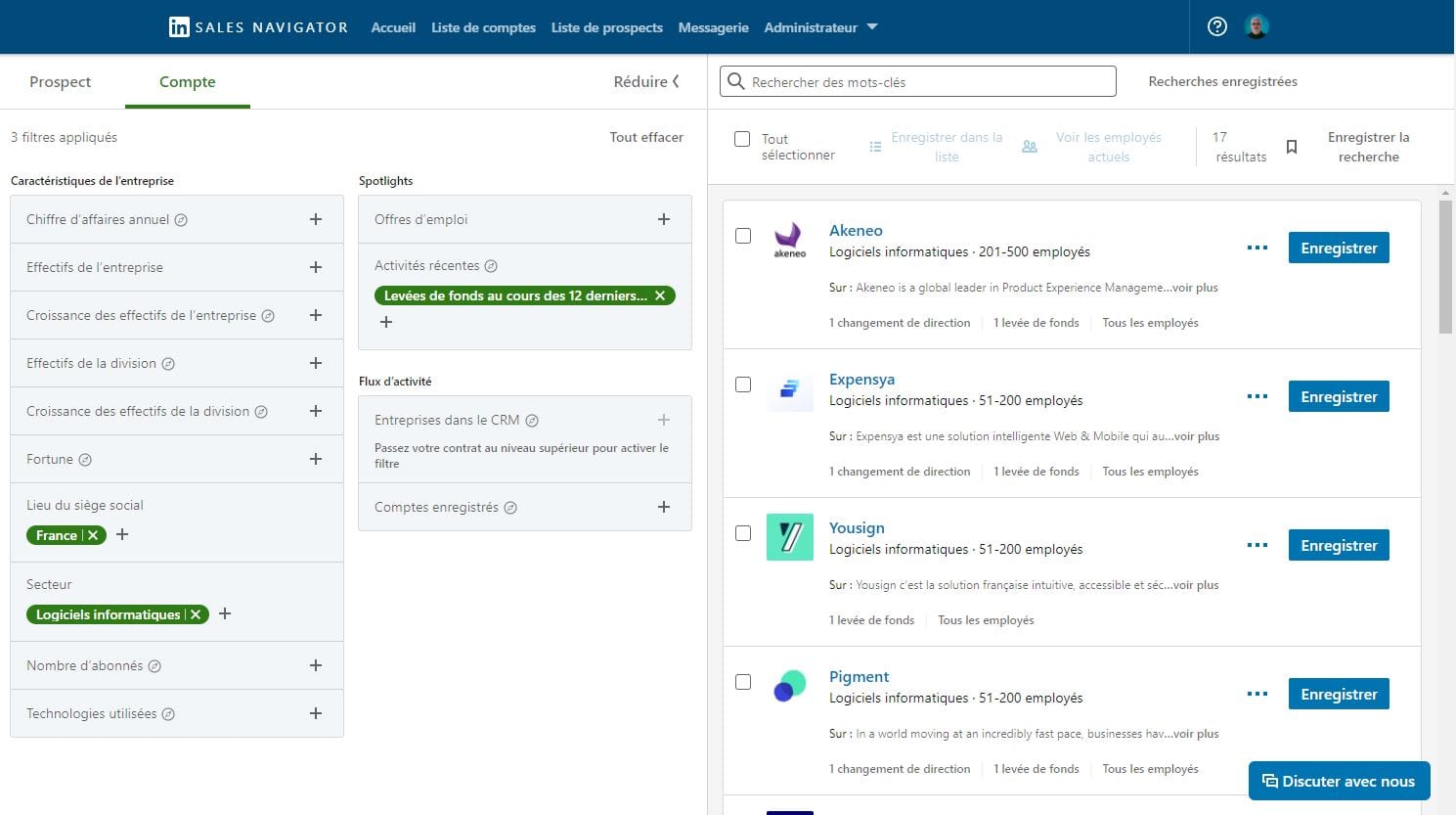This screenshot has height=815, width=1456.
Task: Open Discuter avec nous chat
Action: [x=1339, y=781]
